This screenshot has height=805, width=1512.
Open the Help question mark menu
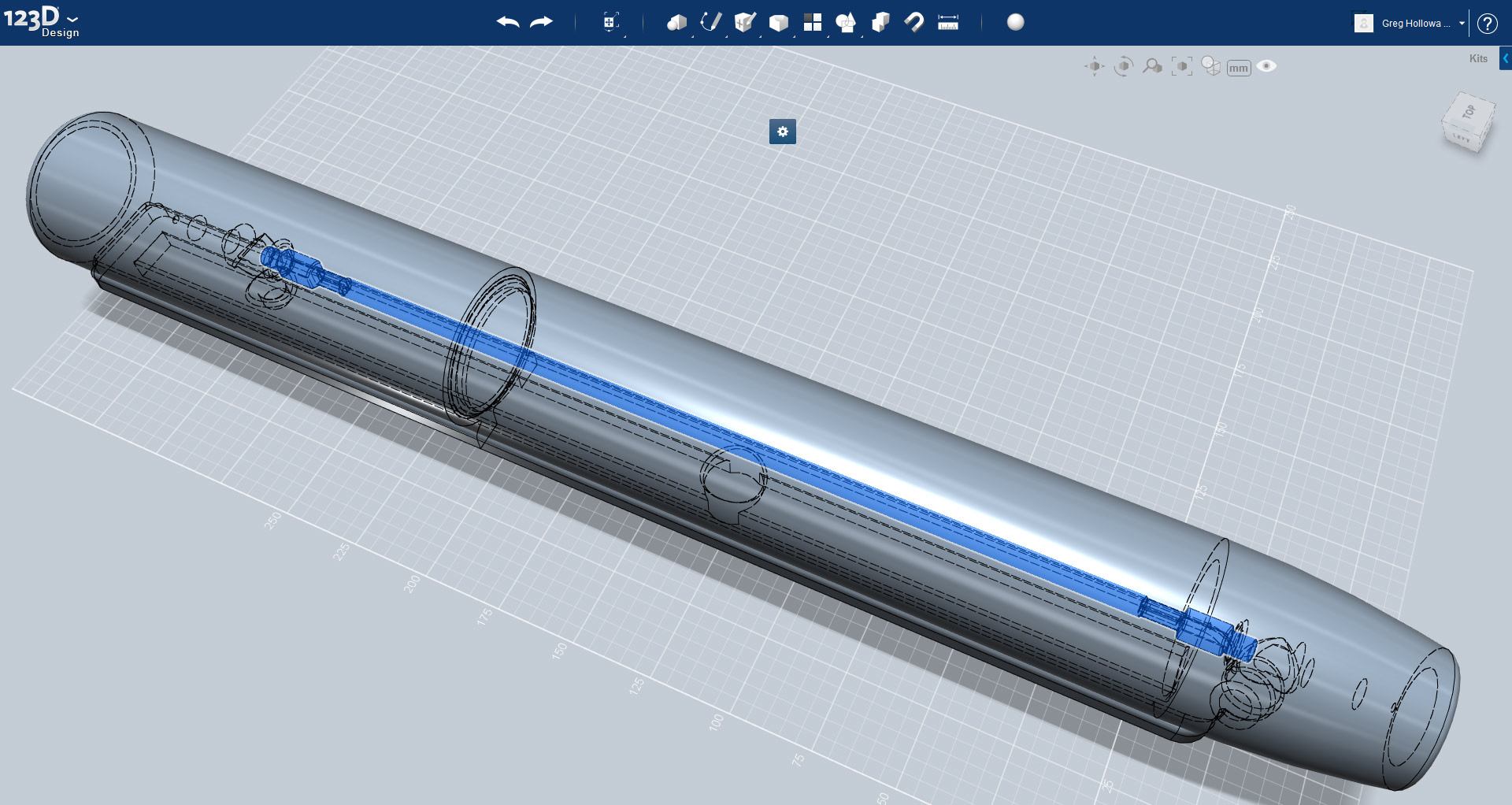click(1487, 24)
